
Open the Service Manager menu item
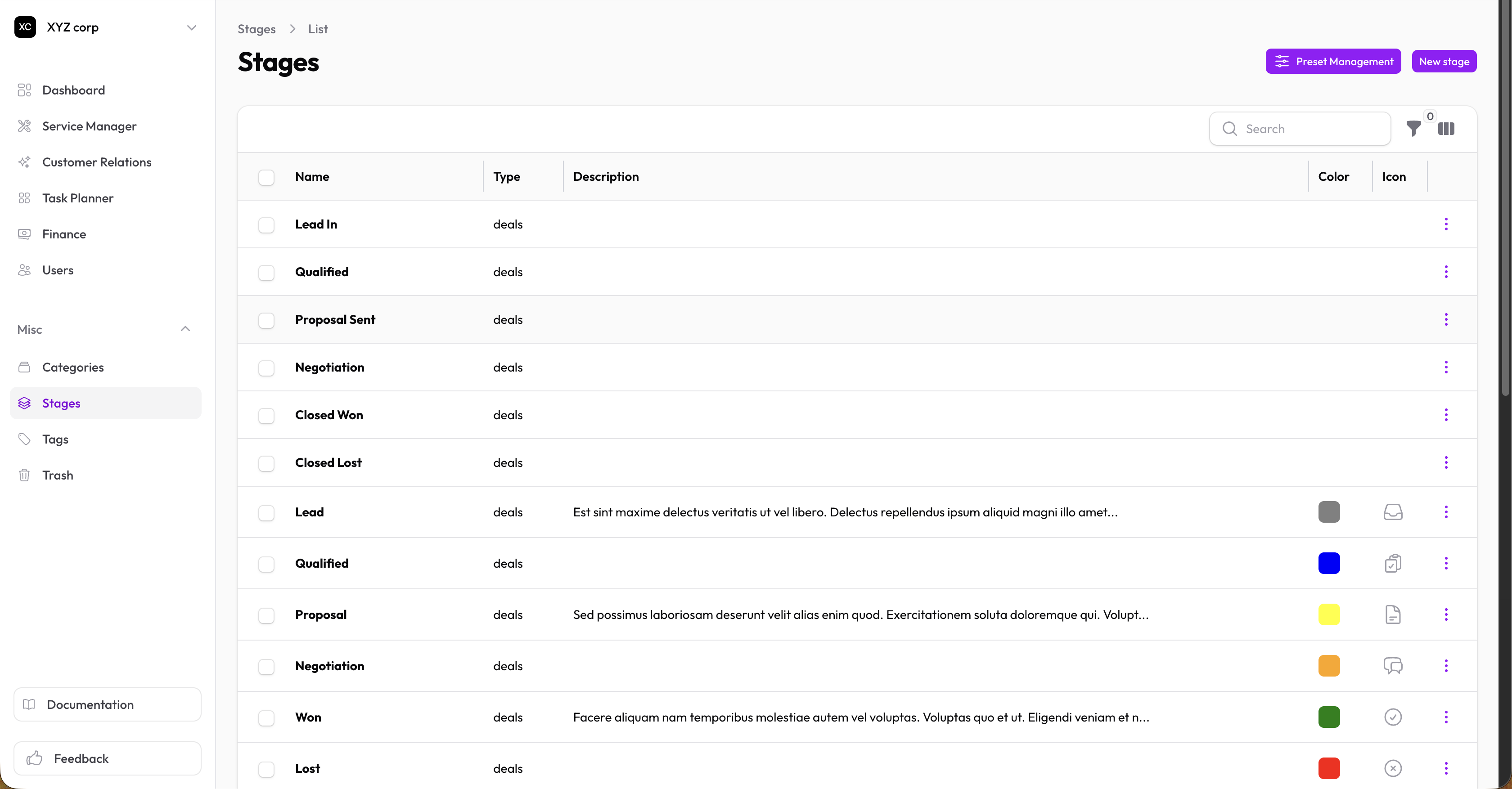coord(106,126)
